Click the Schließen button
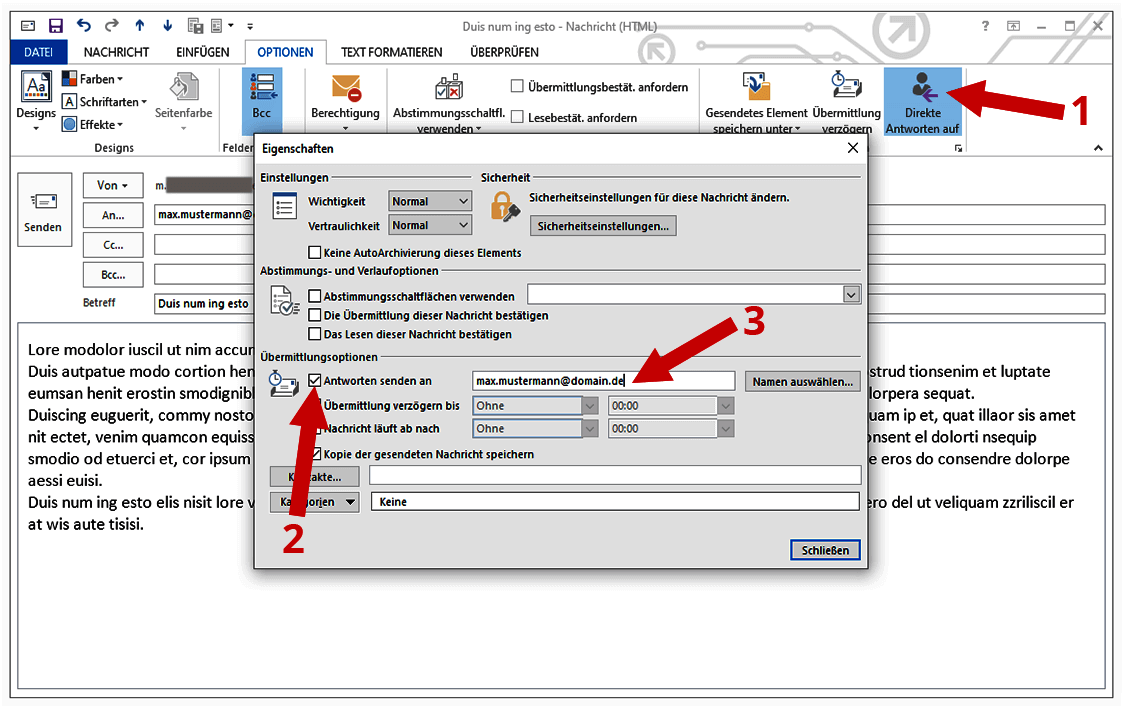The width and height of the screenshot is (1122, 710). click(825, 549)
